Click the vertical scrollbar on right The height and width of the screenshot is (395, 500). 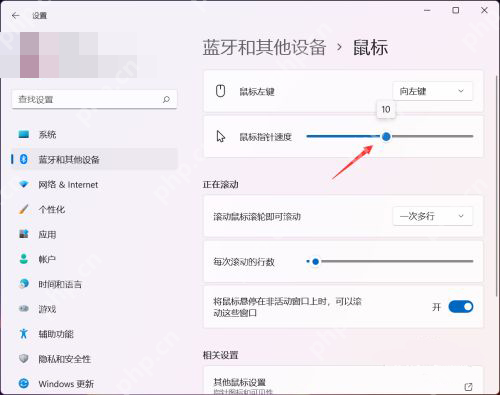click(x=497, y=185)
